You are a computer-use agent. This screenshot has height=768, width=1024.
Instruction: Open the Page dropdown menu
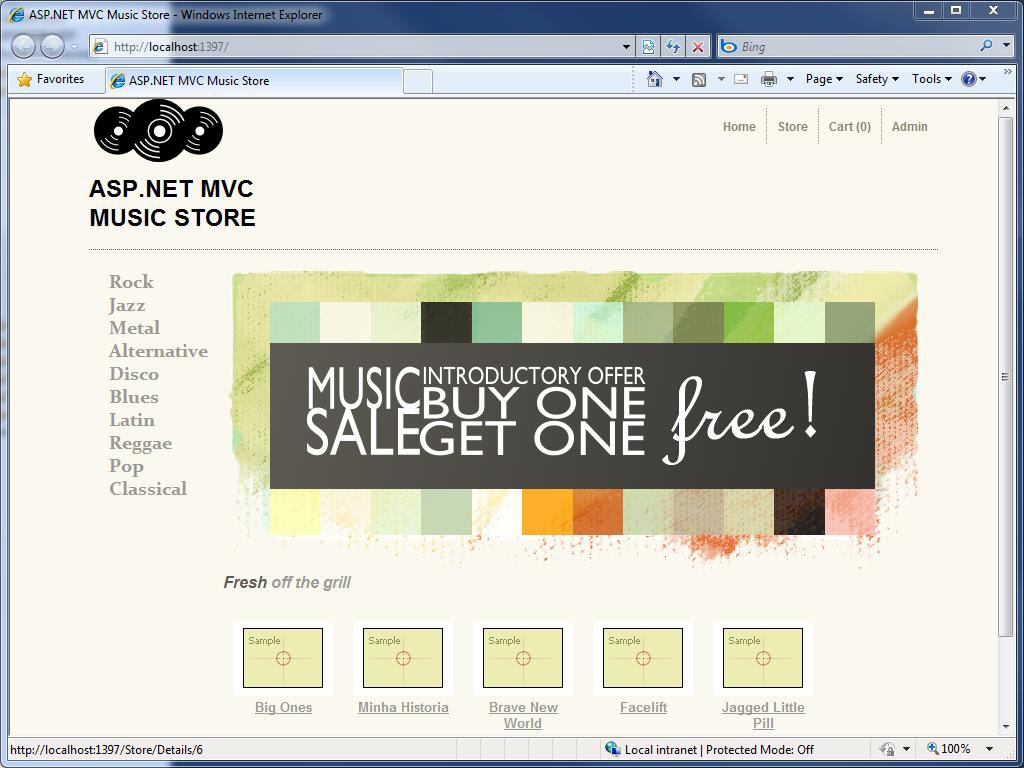[820, 78]
